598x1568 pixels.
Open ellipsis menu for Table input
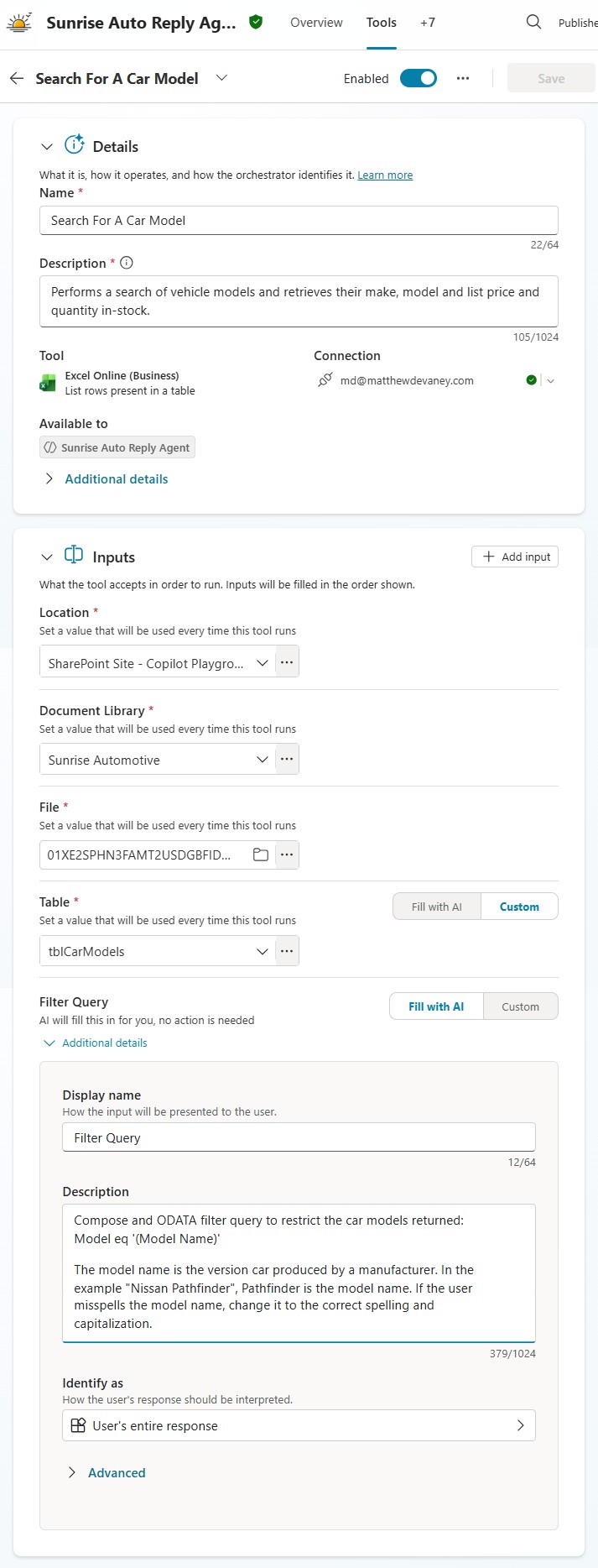pos(287,951)
